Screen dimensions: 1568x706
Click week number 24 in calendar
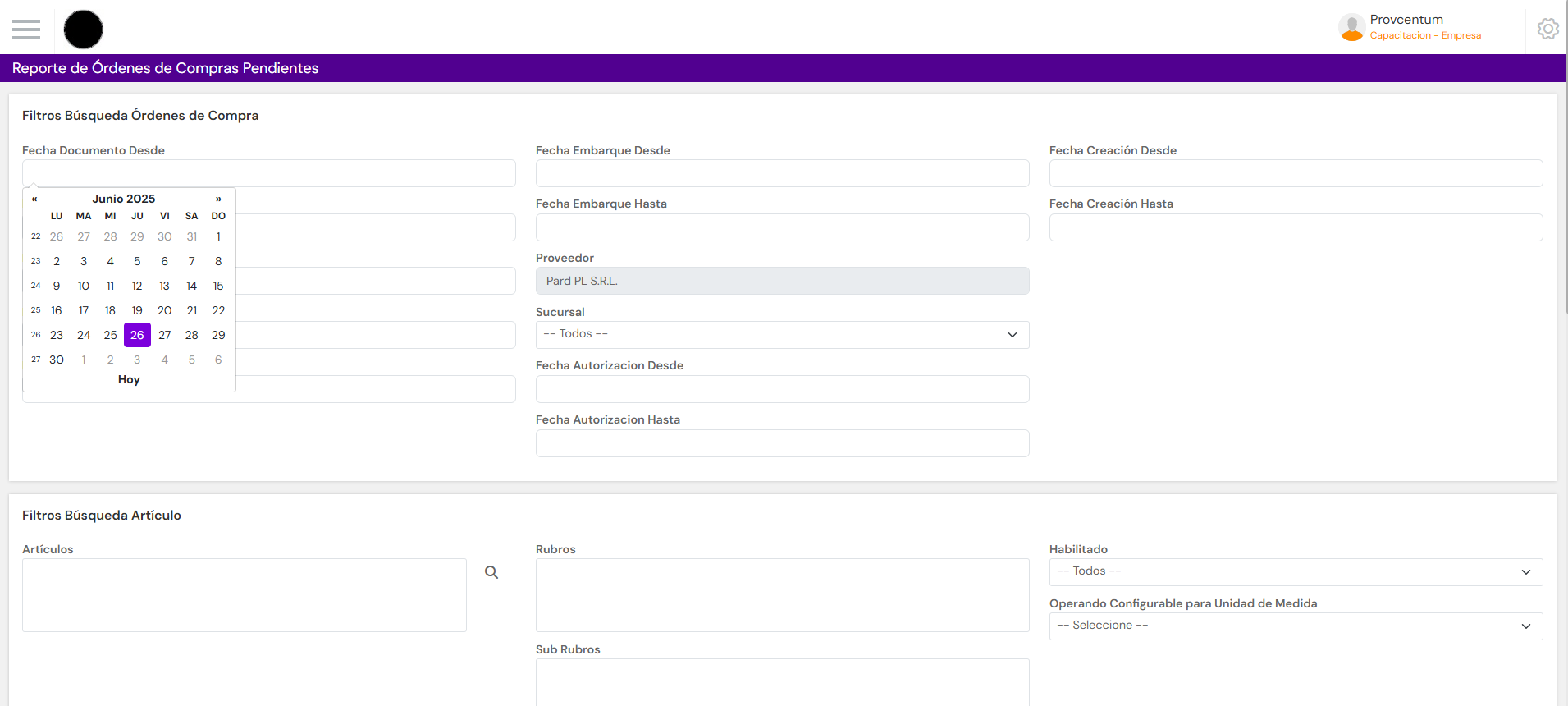[35, 286]
